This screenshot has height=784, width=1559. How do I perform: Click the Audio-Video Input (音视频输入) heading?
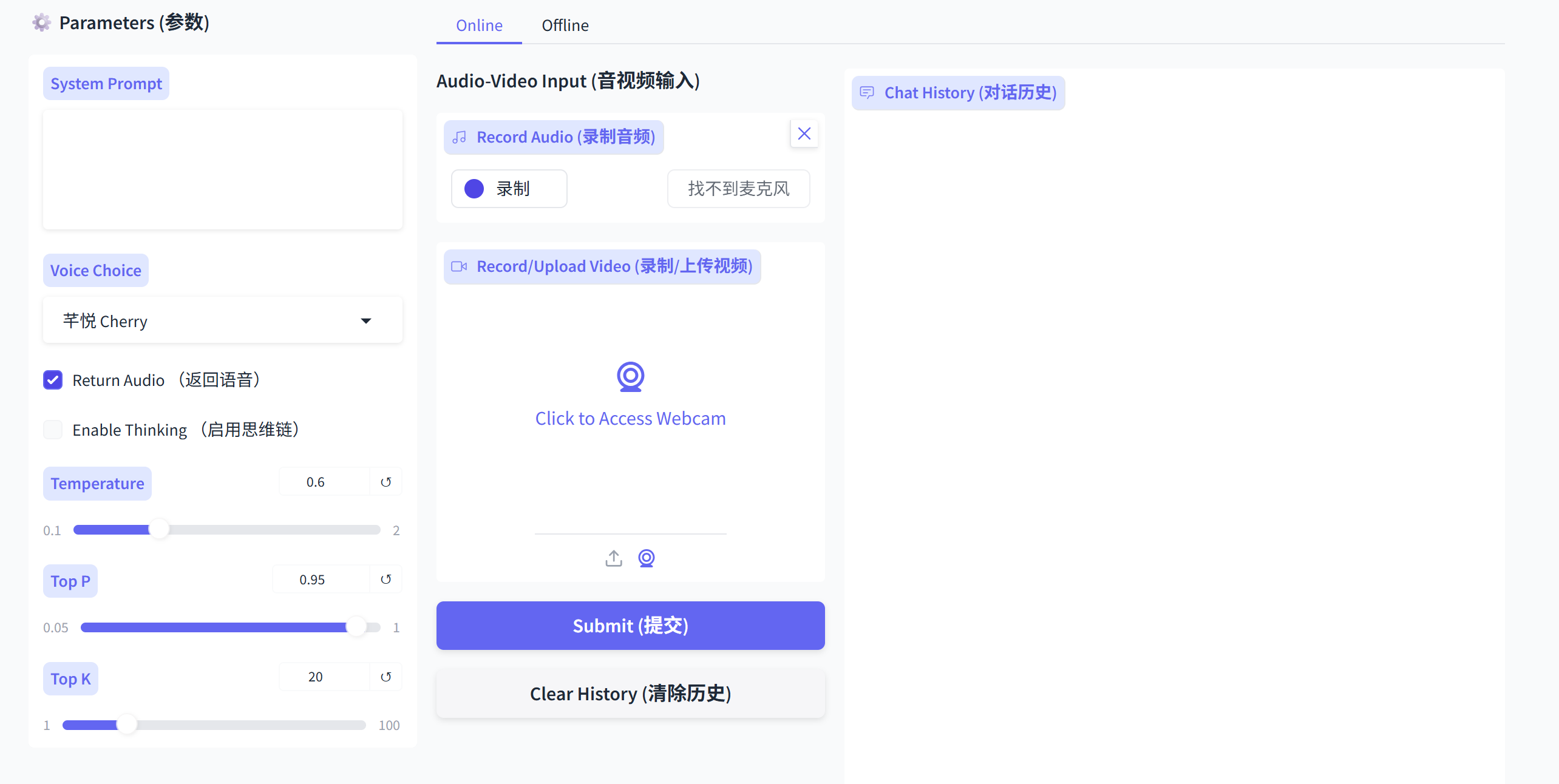click(568, 81)
